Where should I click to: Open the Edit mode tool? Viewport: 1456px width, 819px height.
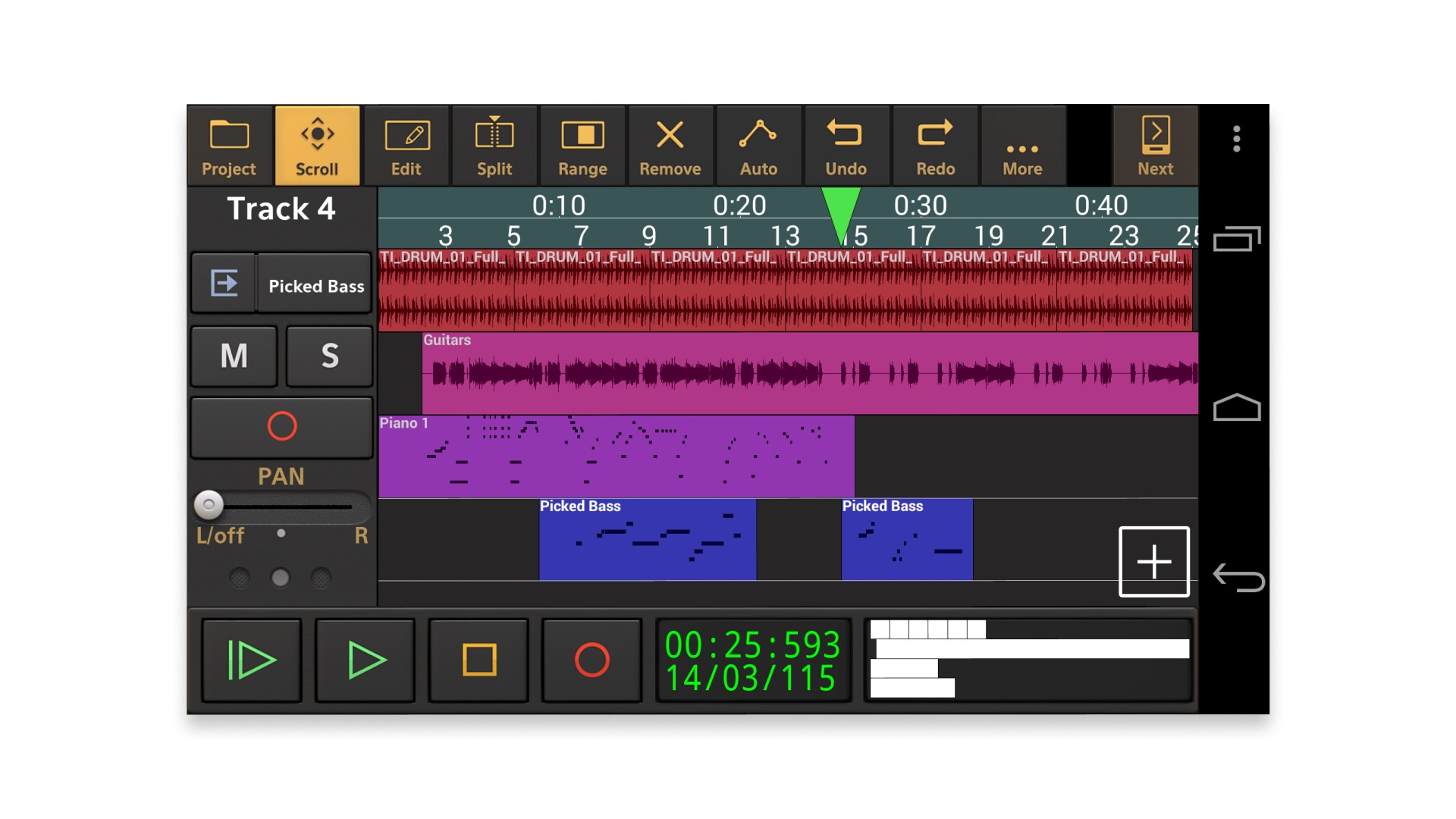(406, 146)
